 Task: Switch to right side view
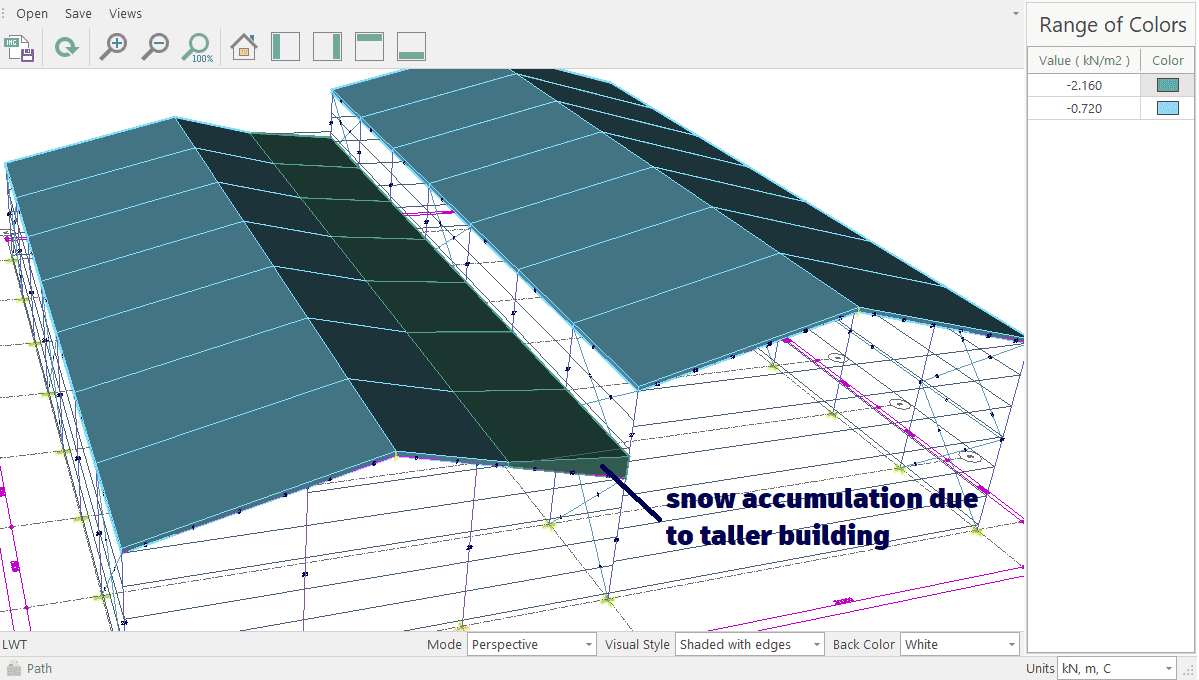[327, 47]
